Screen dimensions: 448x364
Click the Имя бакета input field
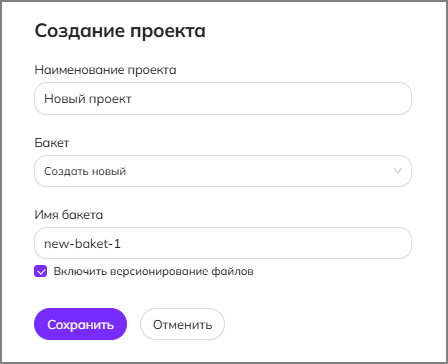223,243
